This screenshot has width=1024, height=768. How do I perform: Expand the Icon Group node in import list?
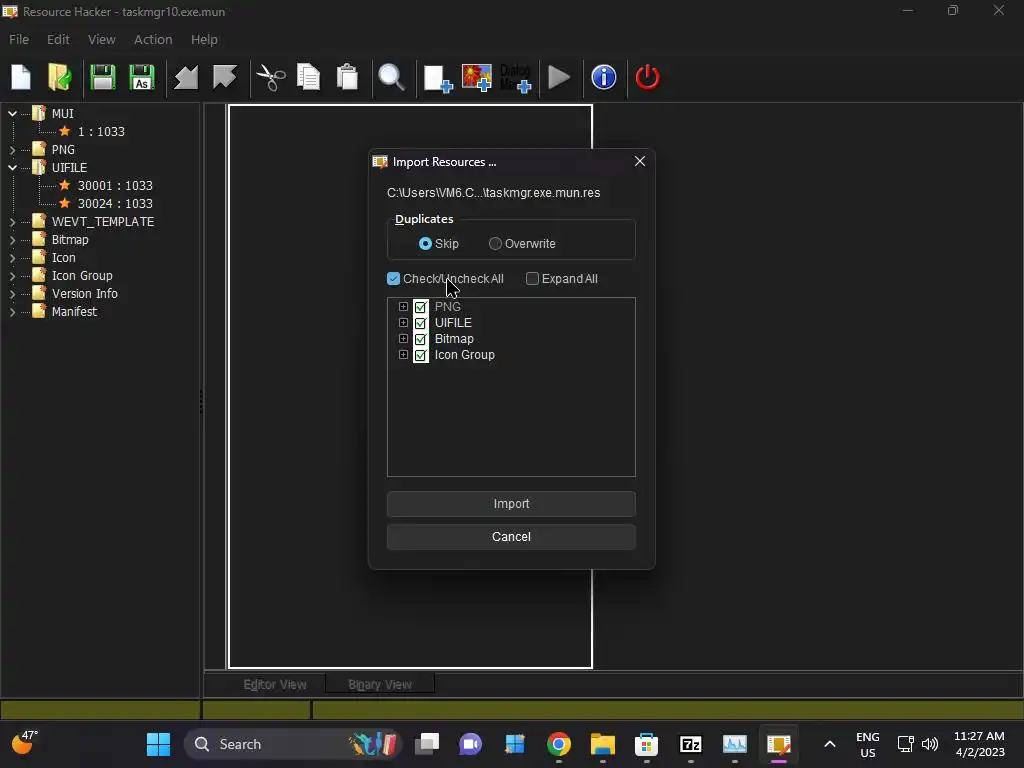[404, 355]
